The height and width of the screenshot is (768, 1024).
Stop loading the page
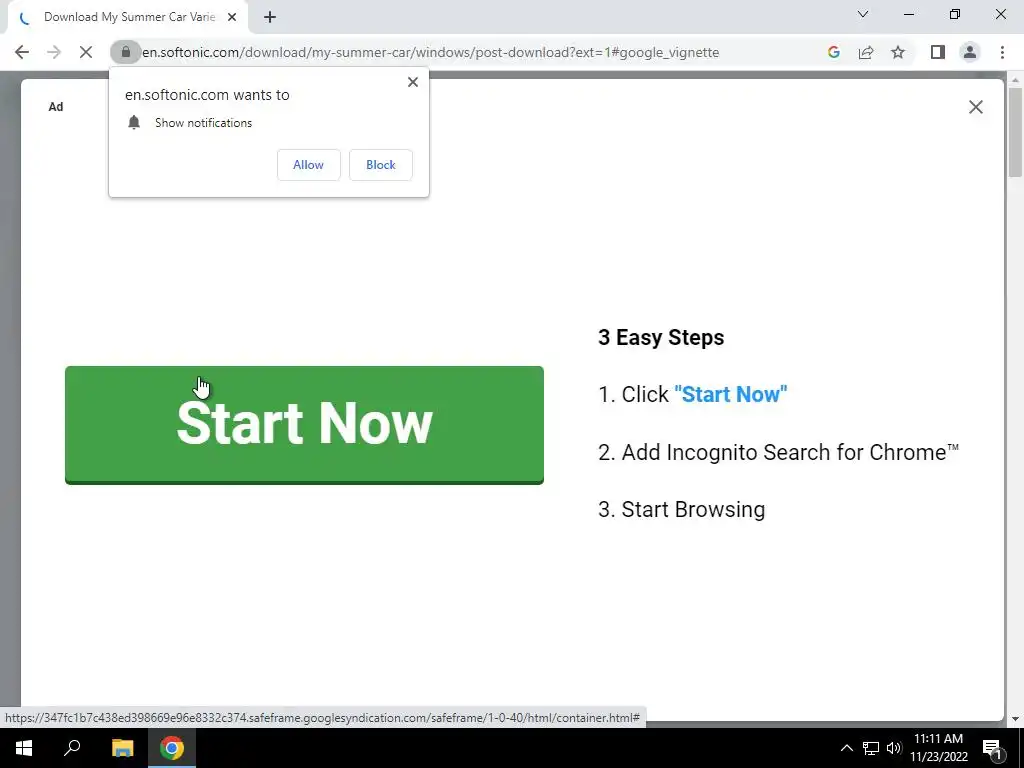pos(86,52)
